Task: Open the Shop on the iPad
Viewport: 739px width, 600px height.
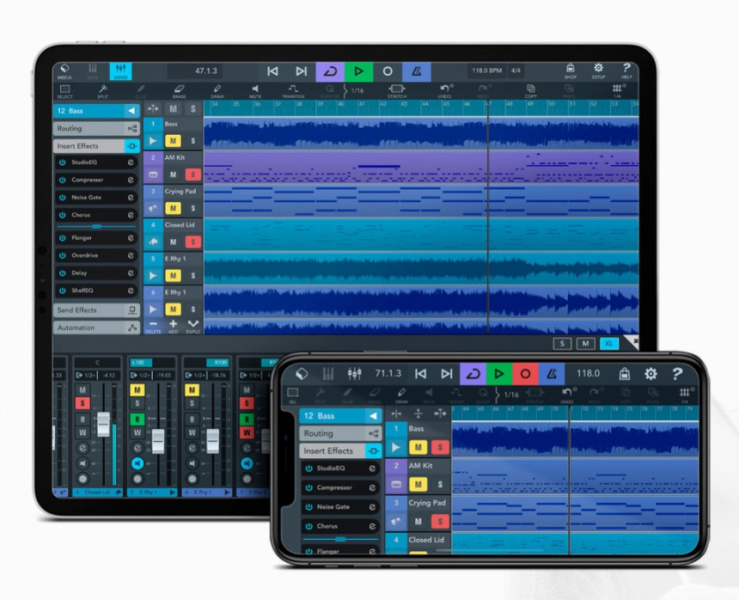Action: [570, 71]
